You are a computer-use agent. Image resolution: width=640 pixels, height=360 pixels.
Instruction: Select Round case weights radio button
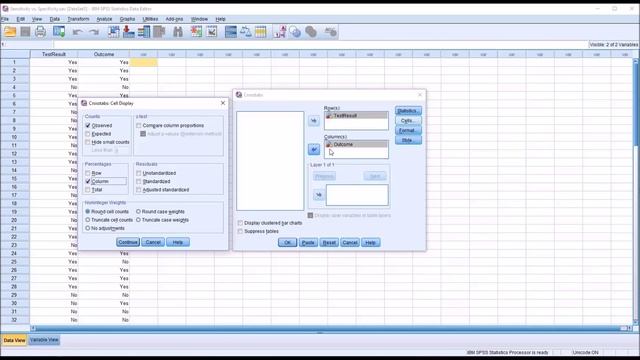coord(138,211)
